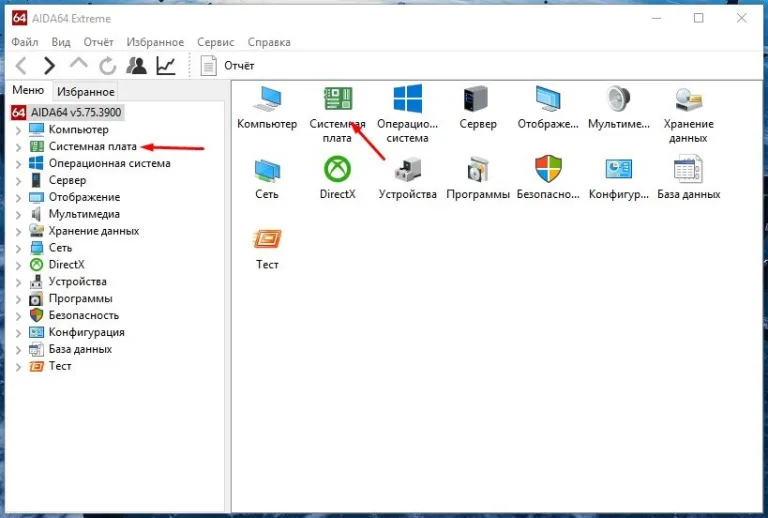
Task: Open the Сервис menu
Action: click(216, 42)
